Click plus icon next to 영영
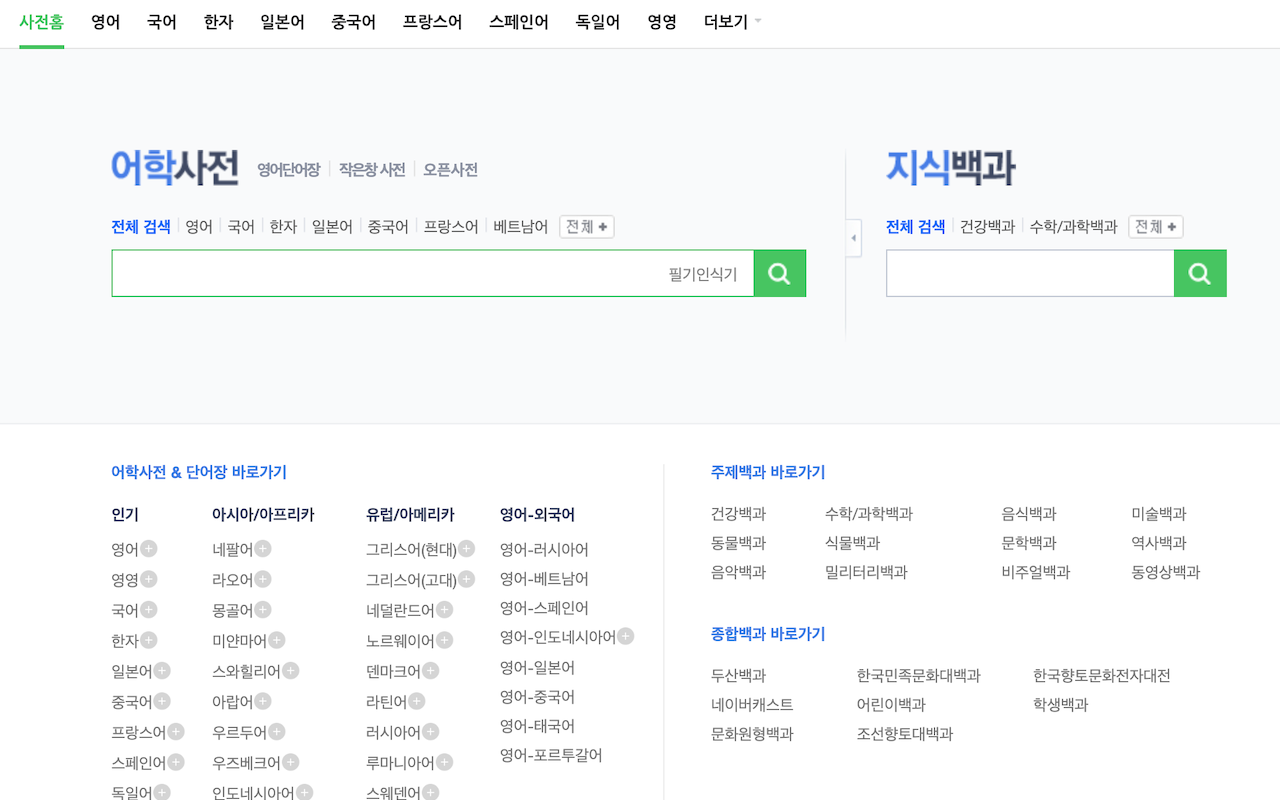1280x800 pixels. pyautogui.click(x=148, y=578)
